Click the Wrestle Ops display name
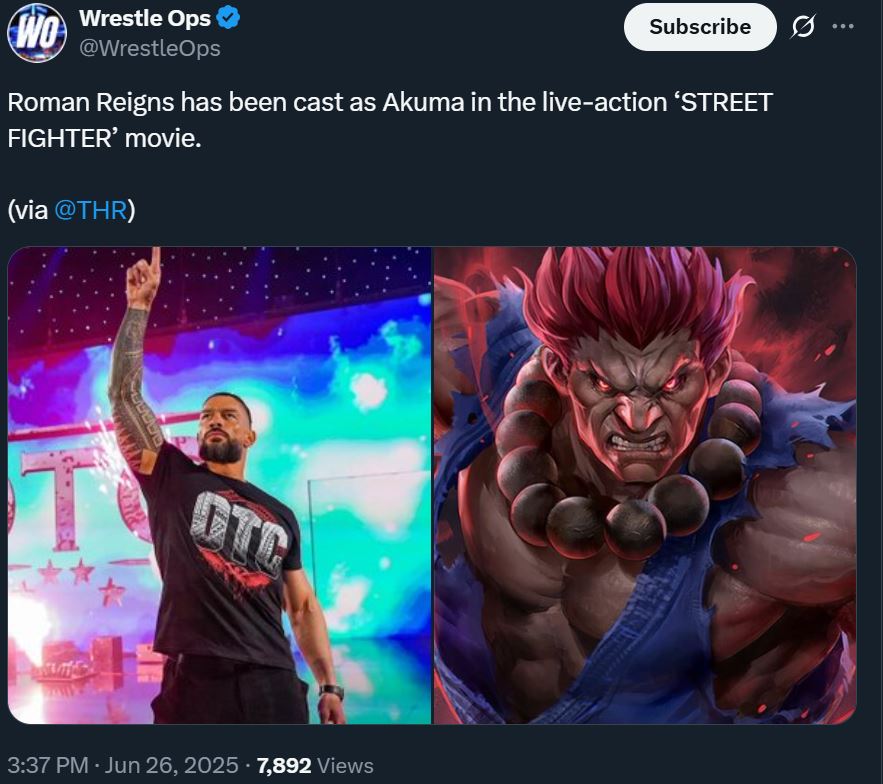This screenshot has height=784, width=883. pyautogui.click(x=144, y=18)
